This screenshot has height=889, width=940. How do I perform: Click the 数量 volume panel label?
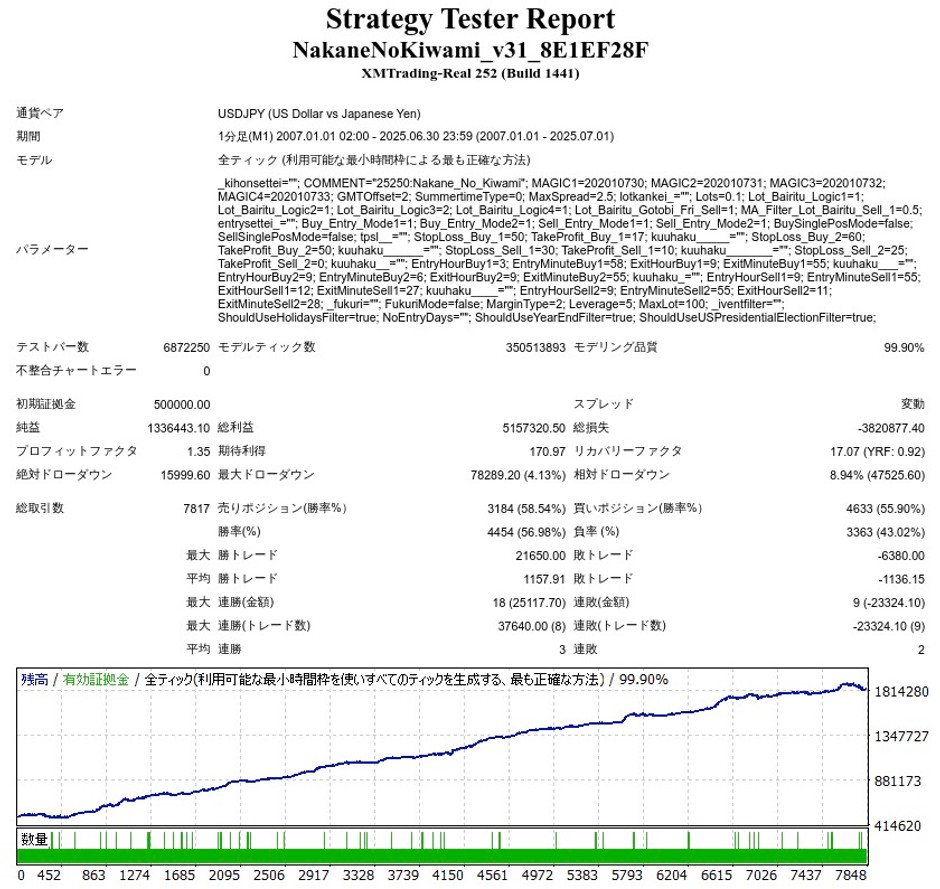[34, 839]
